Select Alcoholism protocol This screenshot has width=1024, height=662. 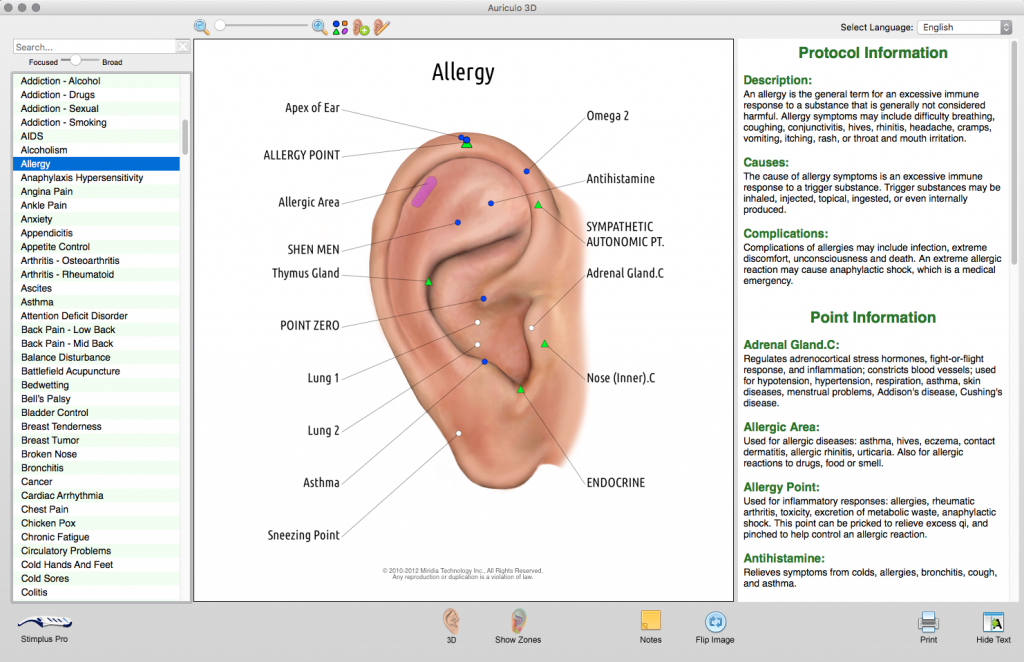[97, 150]
